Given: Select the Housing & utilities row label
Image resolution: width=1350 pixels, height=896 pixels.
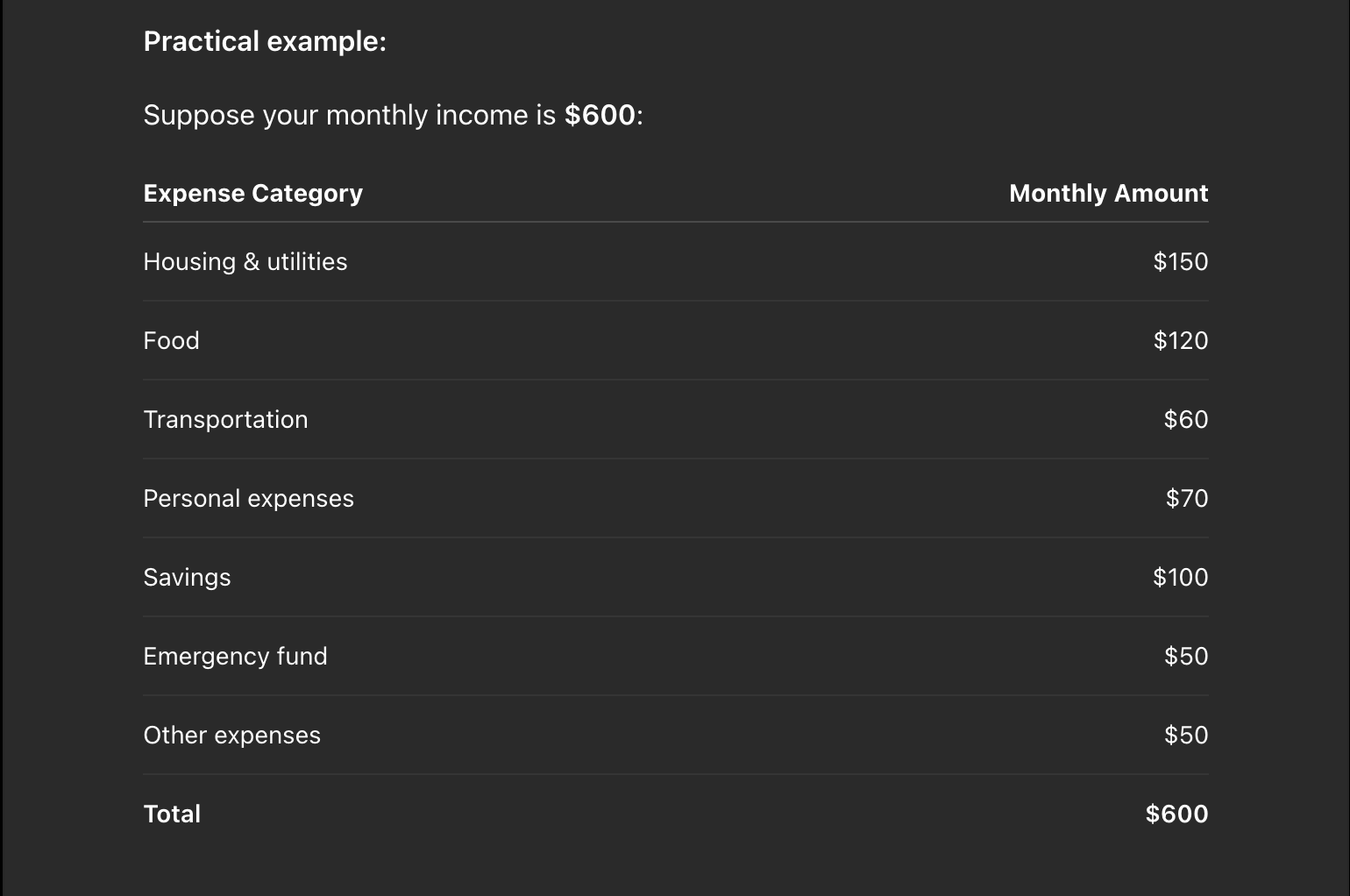Looking at the screenshot, I should click(x=245, y=262).
